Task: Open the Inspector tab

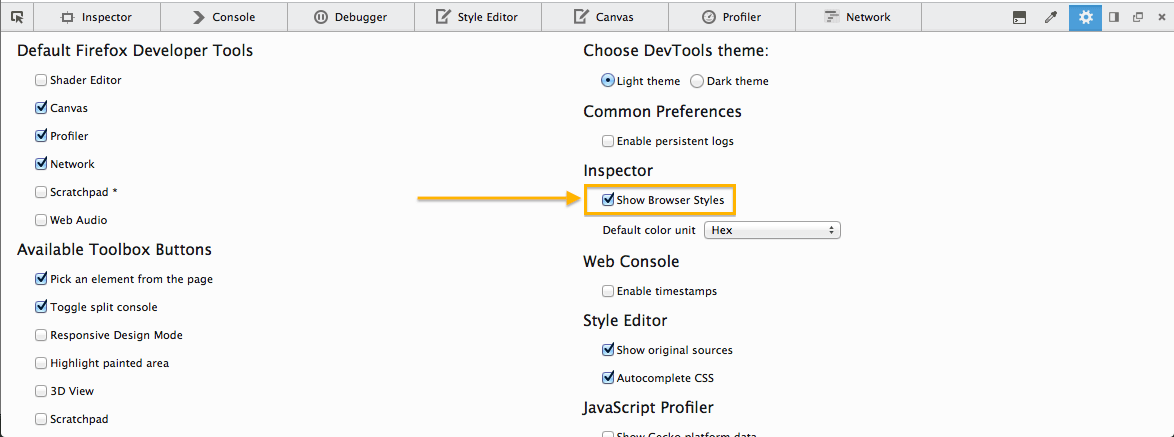Action: (96, 17)
